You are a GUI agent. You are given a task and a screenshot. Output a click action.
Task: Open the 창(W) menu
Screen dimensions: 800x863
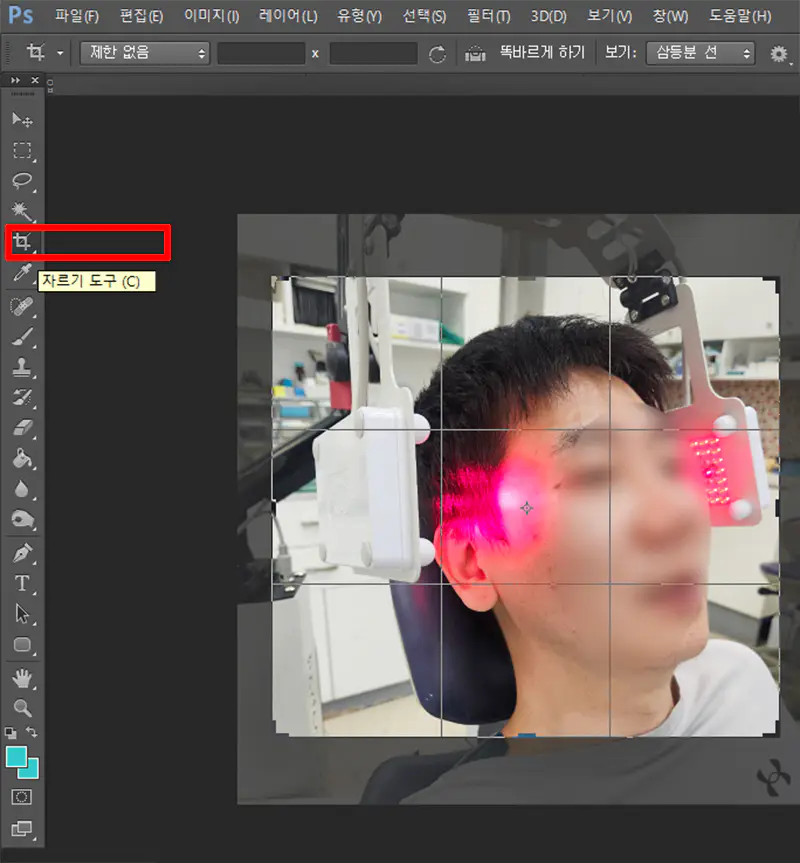[670, 16]
